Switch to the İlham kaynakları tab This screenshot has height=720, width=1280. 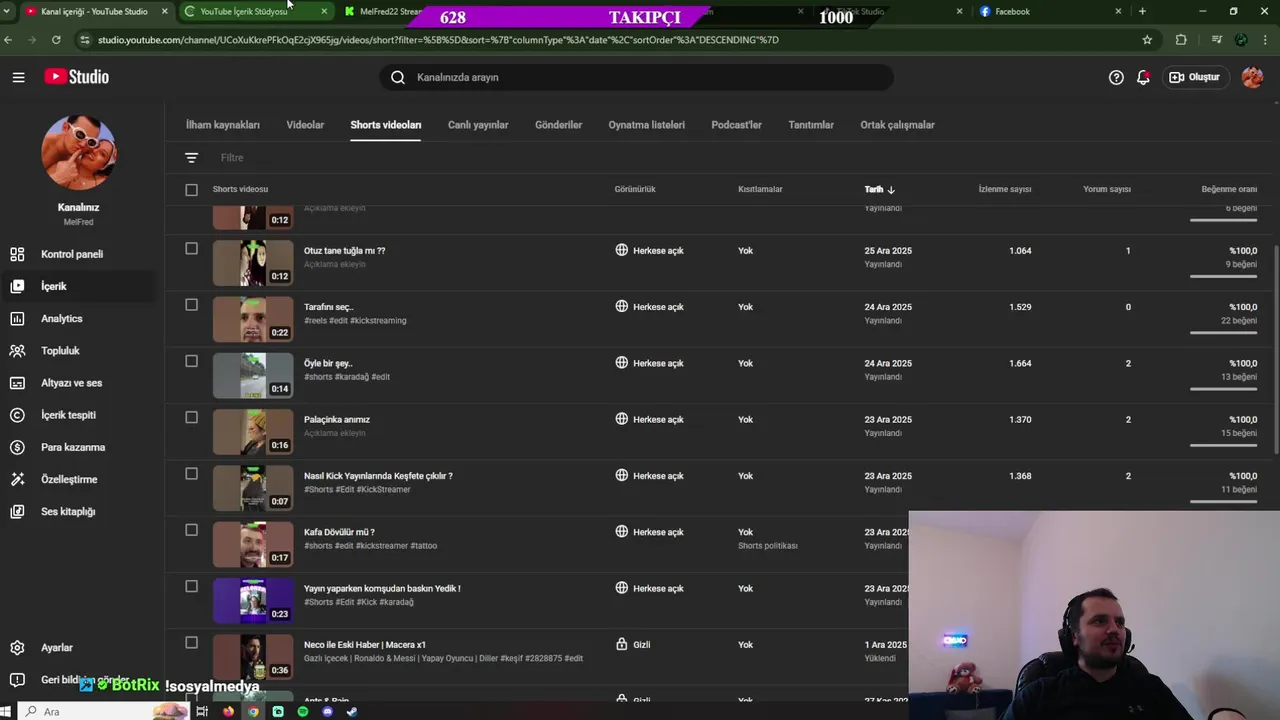(223, 125)
